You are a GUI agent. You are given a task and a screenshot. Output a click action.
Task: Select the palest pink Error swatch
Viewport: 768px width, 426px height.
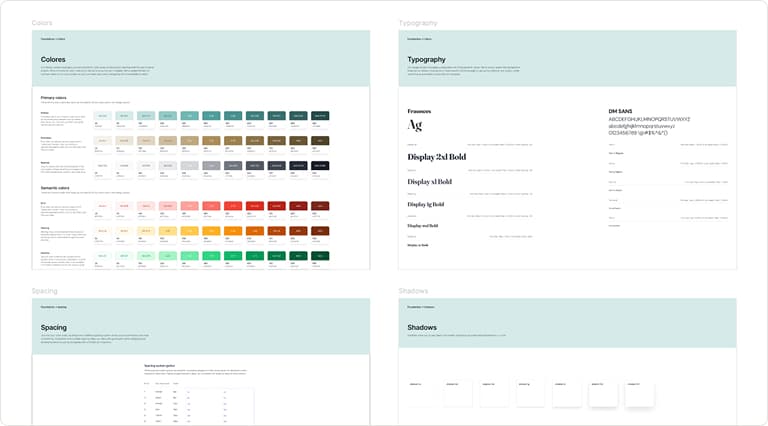click(x=102, y=206)
